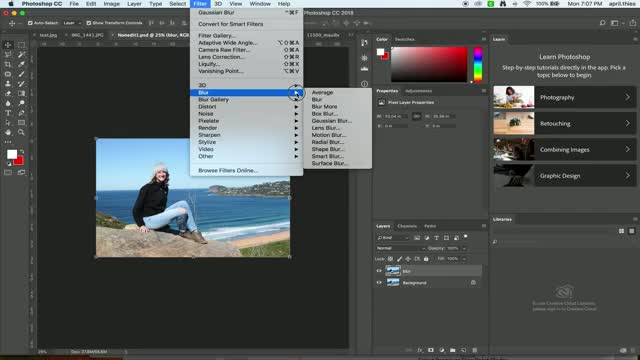Choose Motion Blur... filter
The image size is (640, 360).
329,135
